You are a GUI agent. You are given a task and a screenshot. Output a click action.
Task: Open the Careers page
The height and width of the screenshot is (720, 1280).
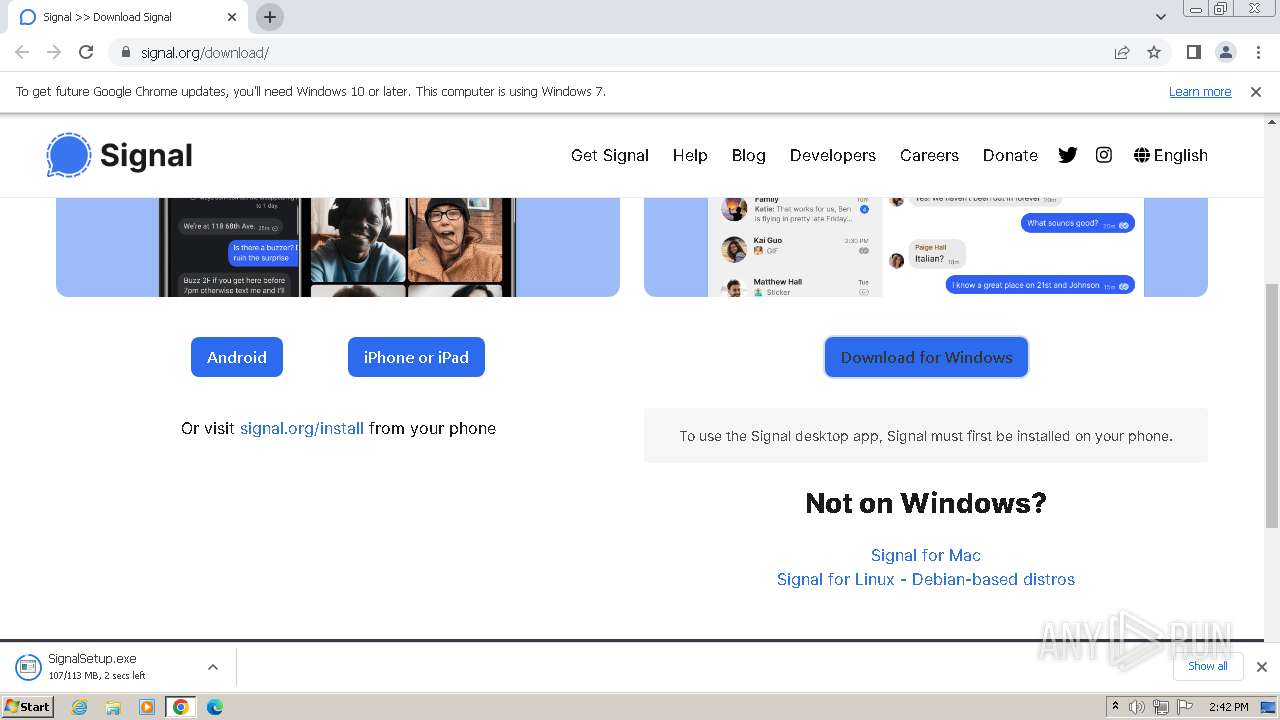[x=929, y=155]
